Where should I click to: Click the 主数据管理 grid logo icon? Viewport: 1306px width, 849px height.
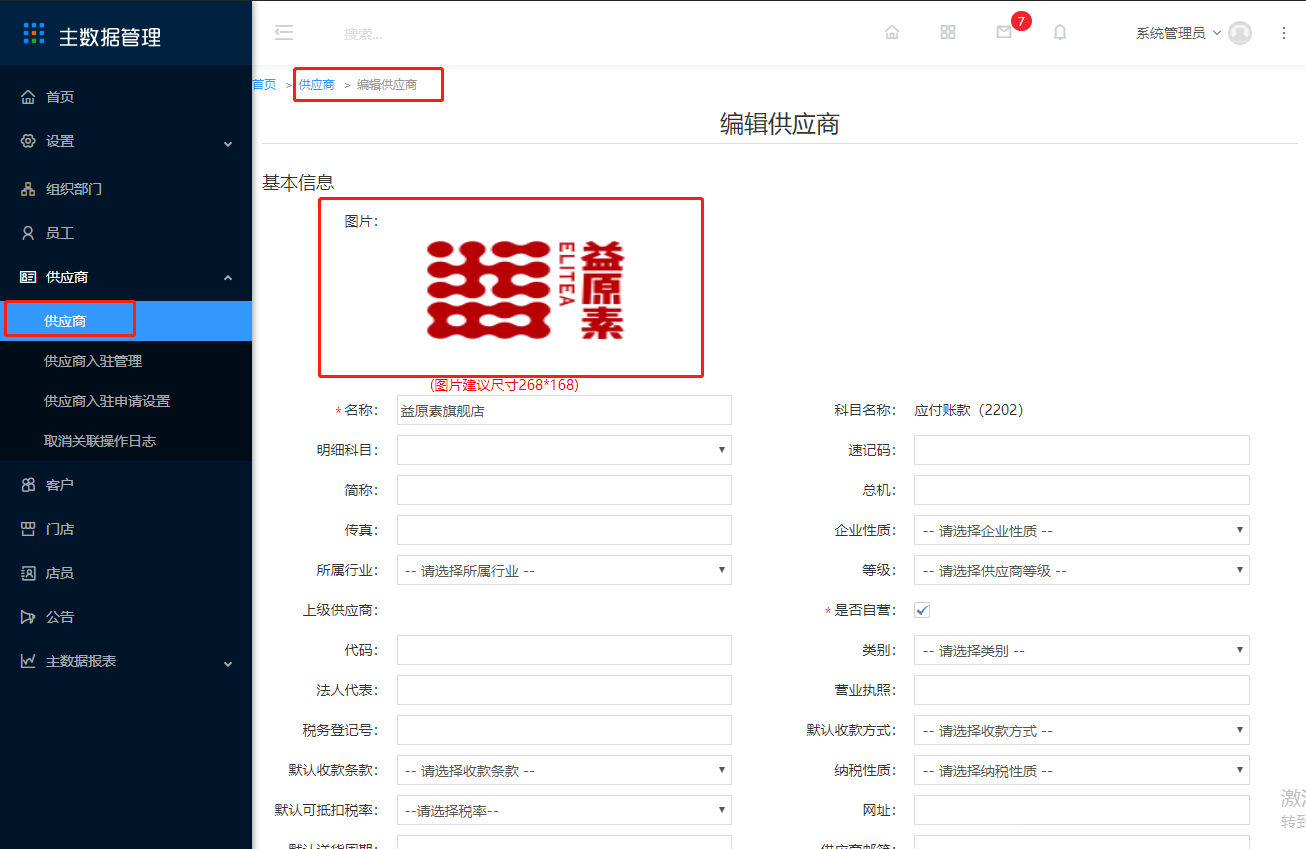coord(34,33)
